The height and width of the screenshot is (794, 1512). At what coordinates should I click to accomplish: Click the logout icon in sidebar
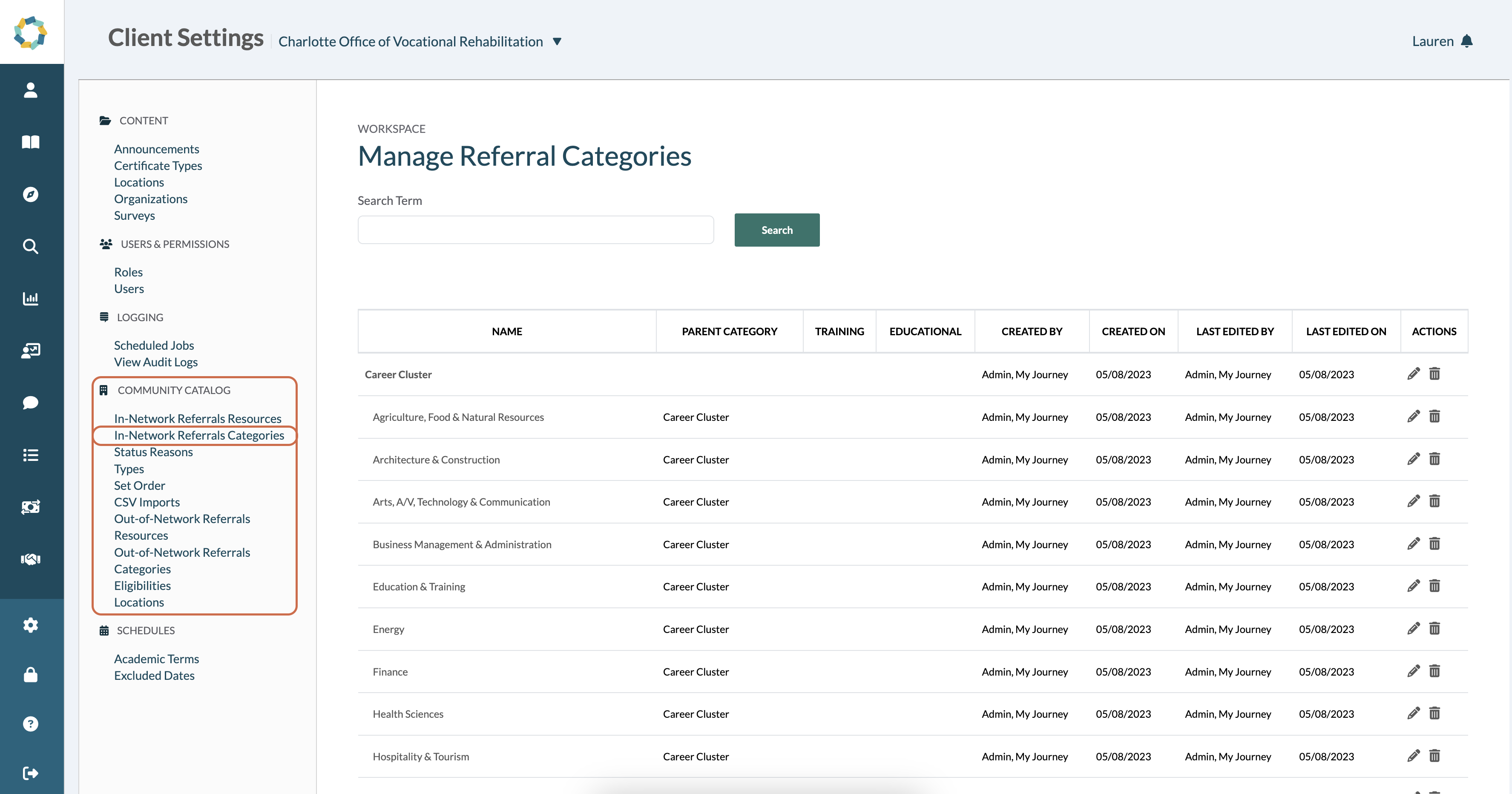pyautogui.click(x=31, y=773)
